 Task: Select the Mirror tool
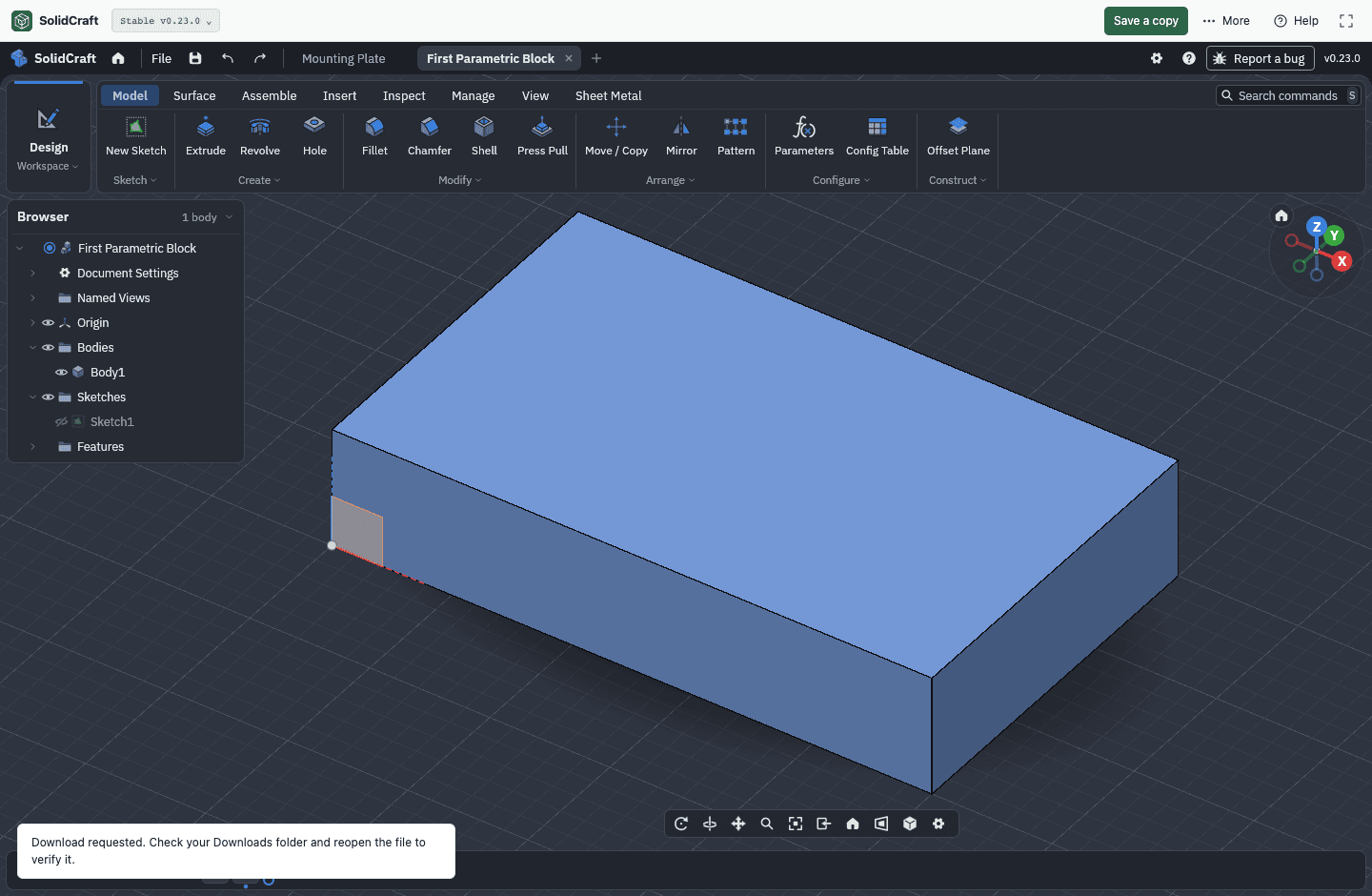(681, 136)
